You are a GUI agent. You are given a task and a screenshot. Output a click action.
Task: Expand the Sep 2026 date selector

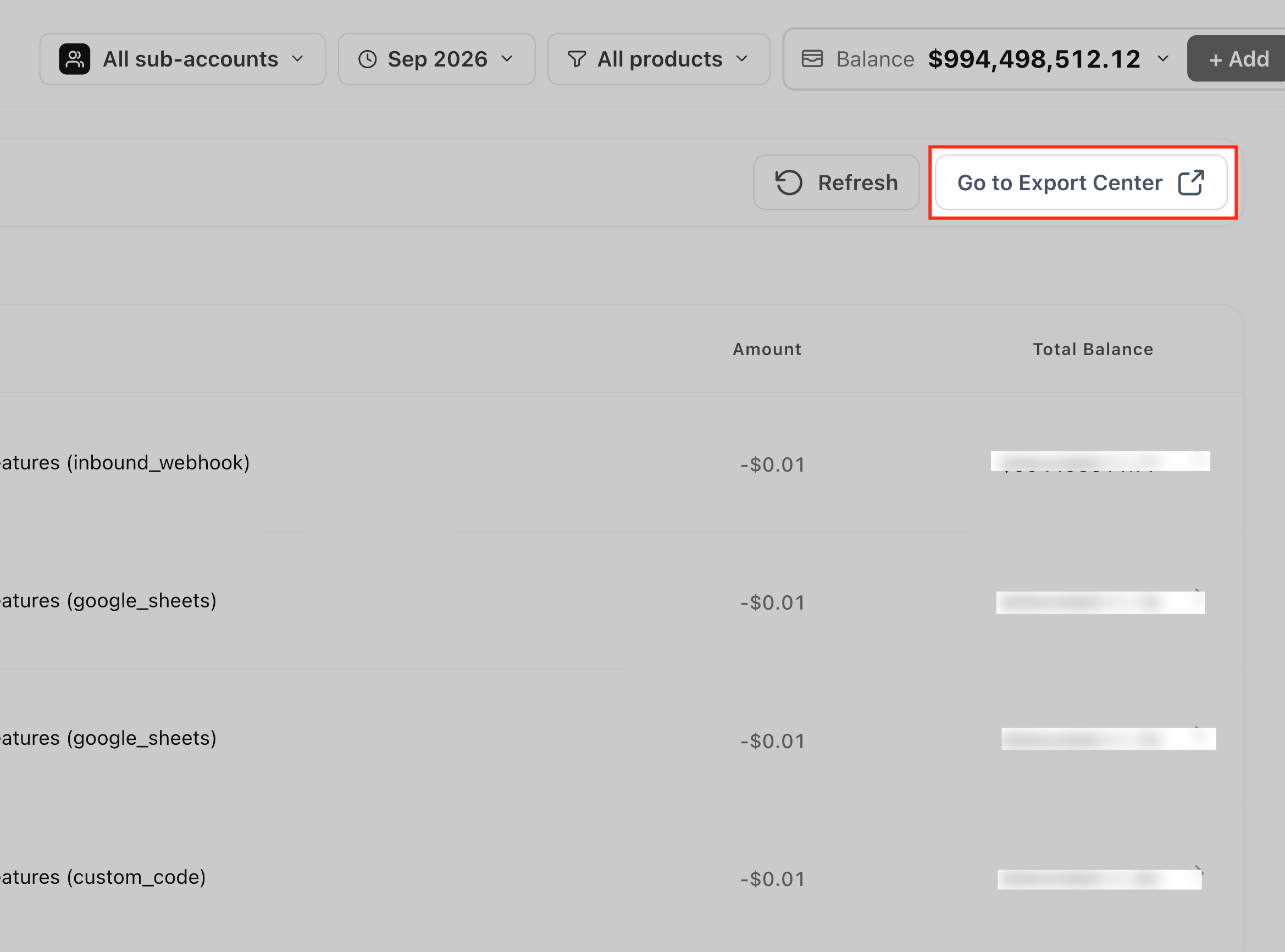(436, 59)
